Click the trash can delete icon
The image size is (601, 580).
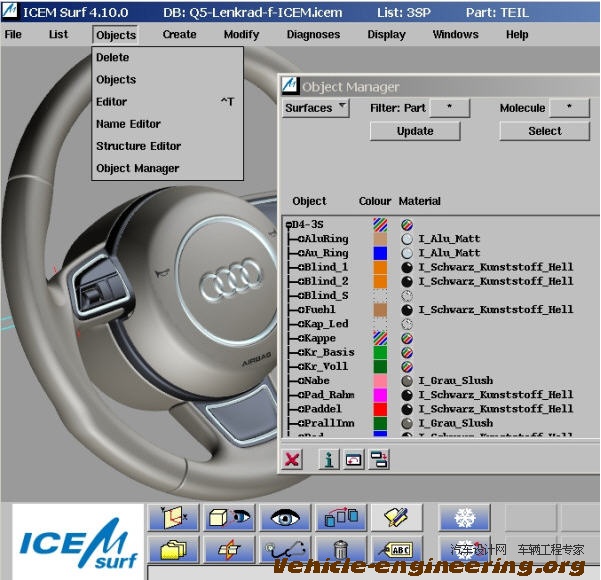click(x=341, y=549)
